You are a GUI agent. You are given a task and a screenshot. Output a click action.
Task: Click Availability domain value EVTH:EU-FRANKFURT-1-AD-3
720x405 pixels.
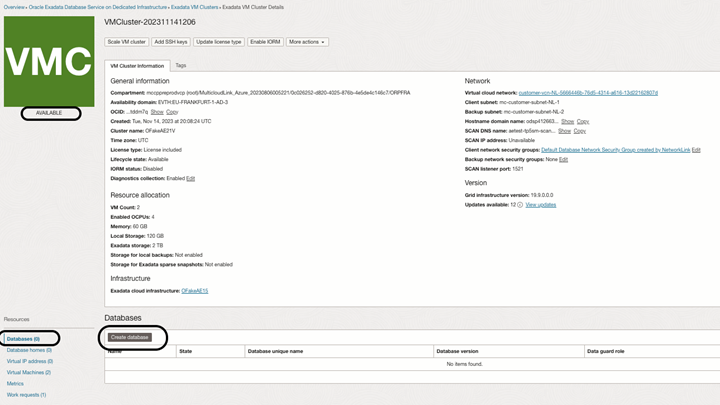point(193,102)
